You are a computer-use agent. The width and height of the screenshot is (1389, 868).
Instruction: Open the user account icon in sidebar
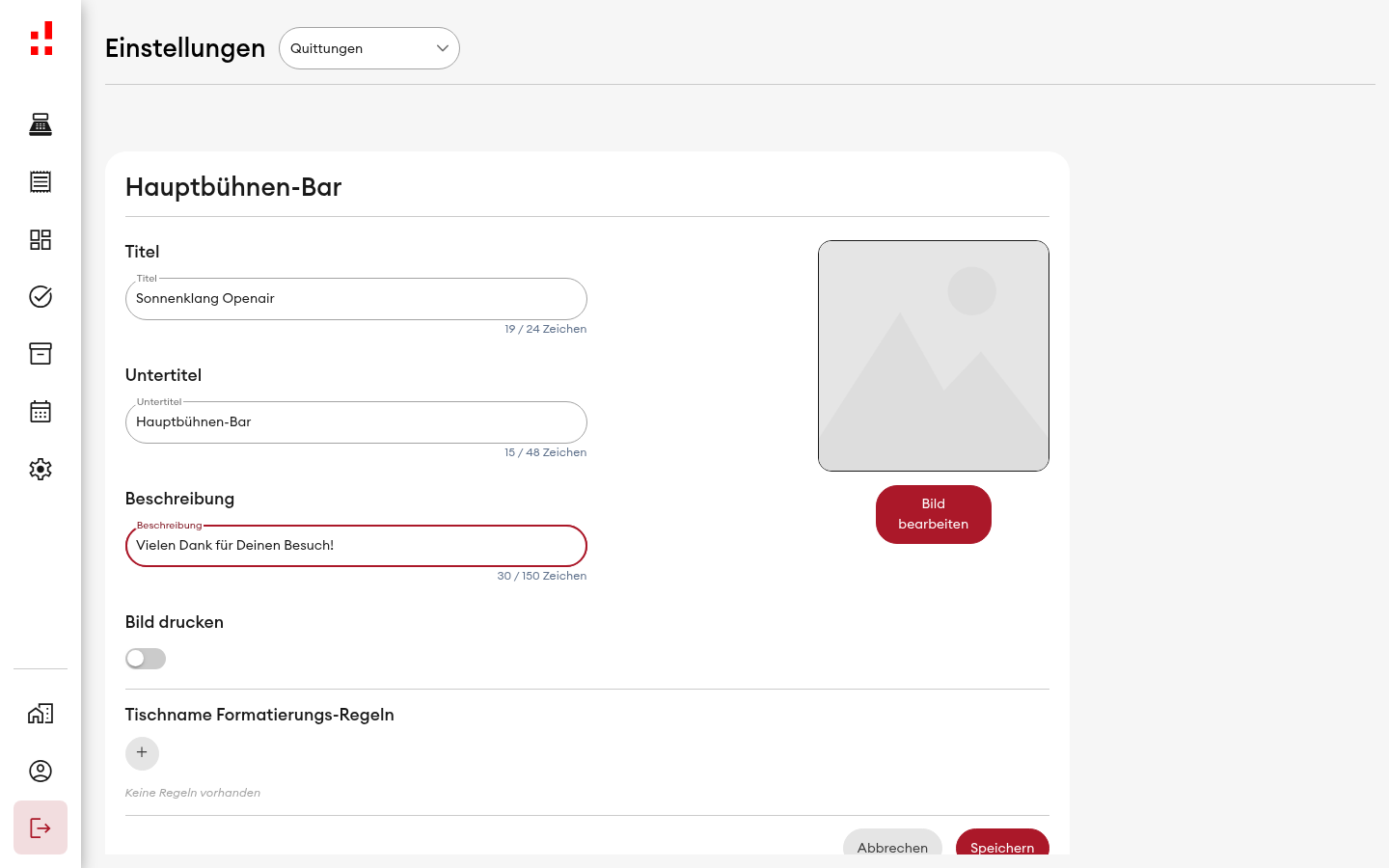click(41, 771)
